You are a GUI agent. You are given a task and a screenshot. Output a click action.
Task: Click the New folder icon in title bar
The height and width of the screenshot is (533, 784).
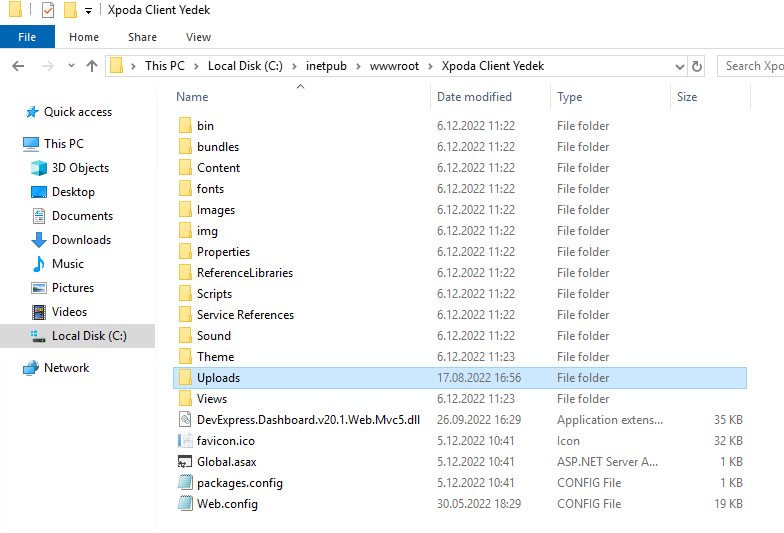pyautogui.click(x=70, y=10)
